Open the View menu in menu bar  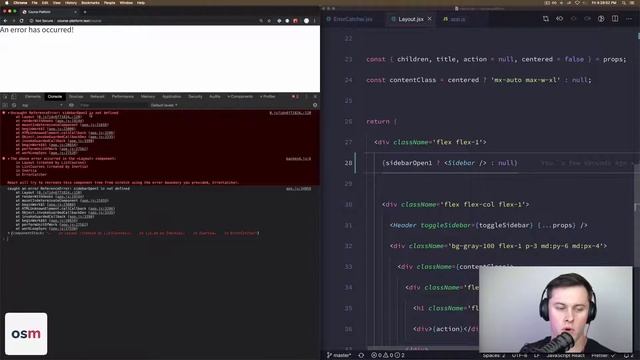point(57,3)
